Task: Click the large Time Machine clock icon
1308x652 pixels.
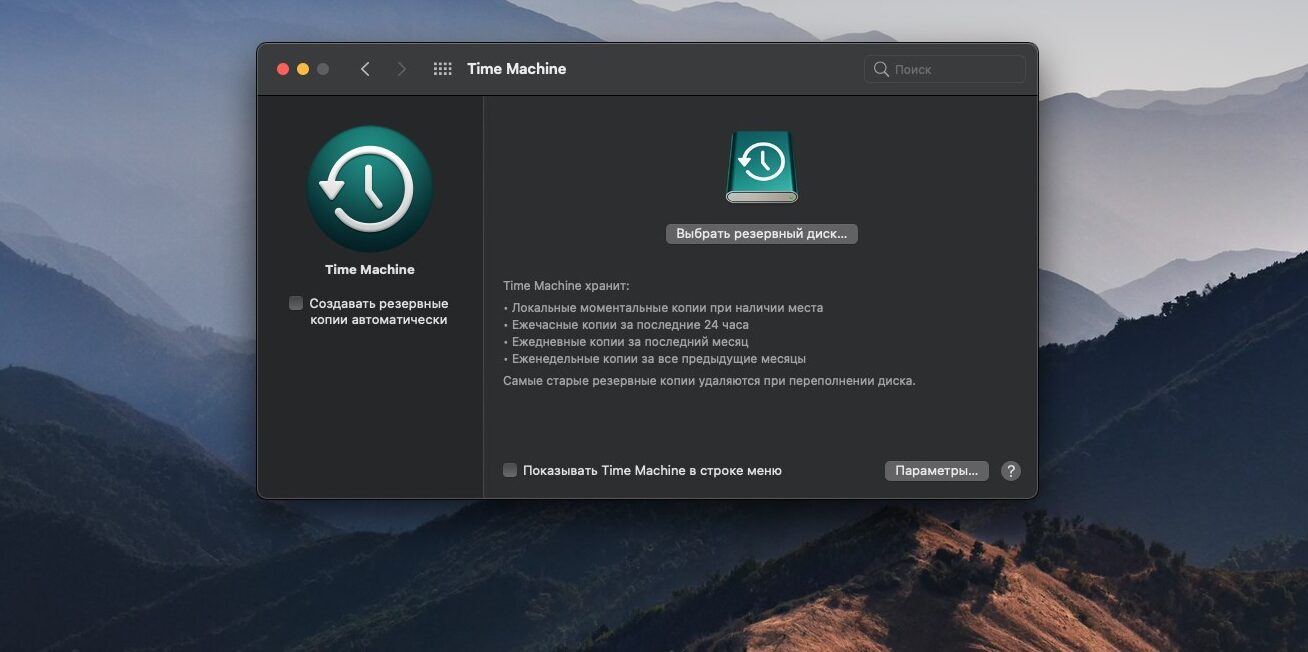Action: pos(370,189)
